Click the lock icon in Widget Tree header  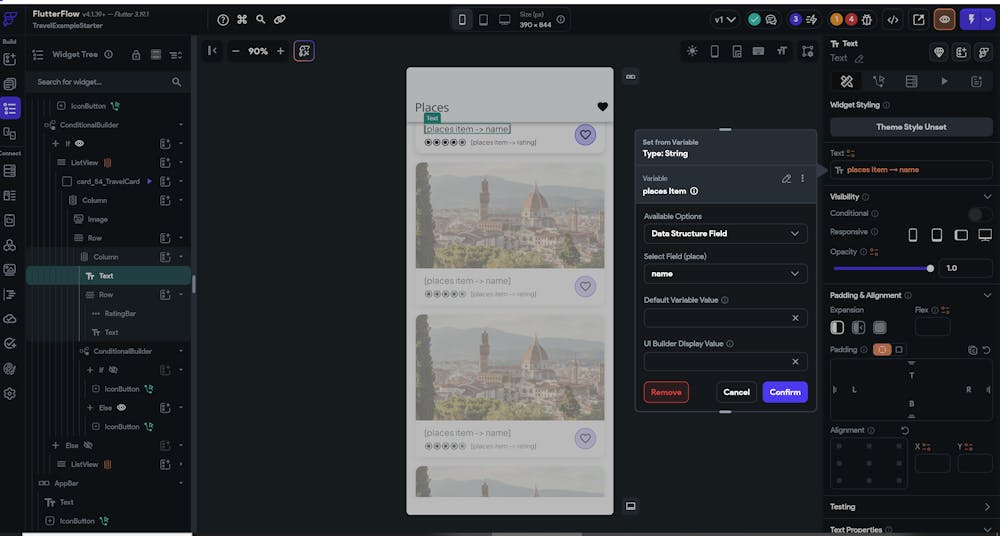click(136, 55)
